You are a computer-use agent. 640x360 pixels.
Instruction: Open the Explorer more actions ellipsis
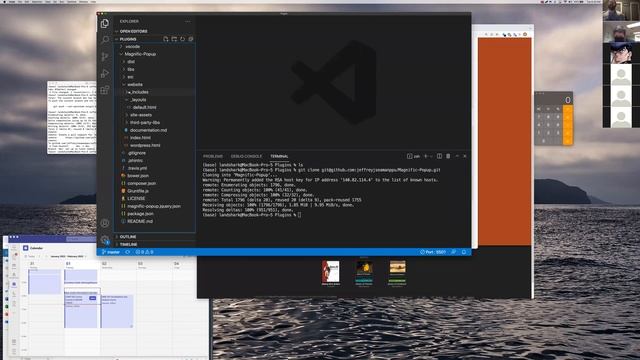(187, 21)
